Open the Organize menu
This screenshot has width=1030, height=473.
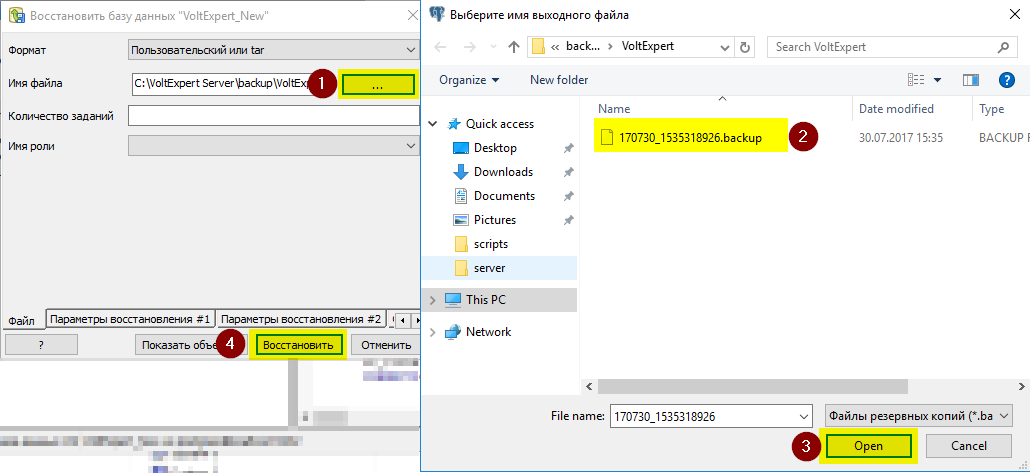(469, 80)
